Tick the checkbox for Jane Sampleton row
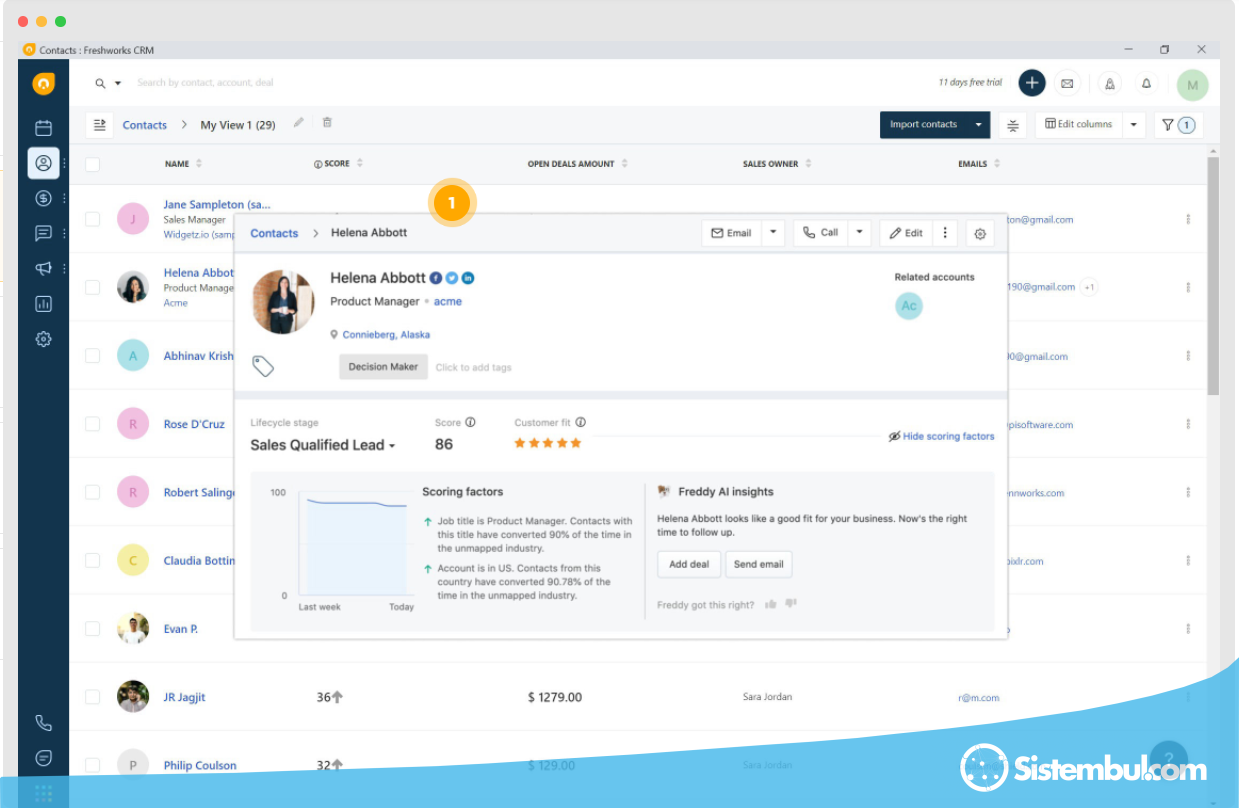The height and width of the screenshot is (808, 1239). [x=92, y=219]
